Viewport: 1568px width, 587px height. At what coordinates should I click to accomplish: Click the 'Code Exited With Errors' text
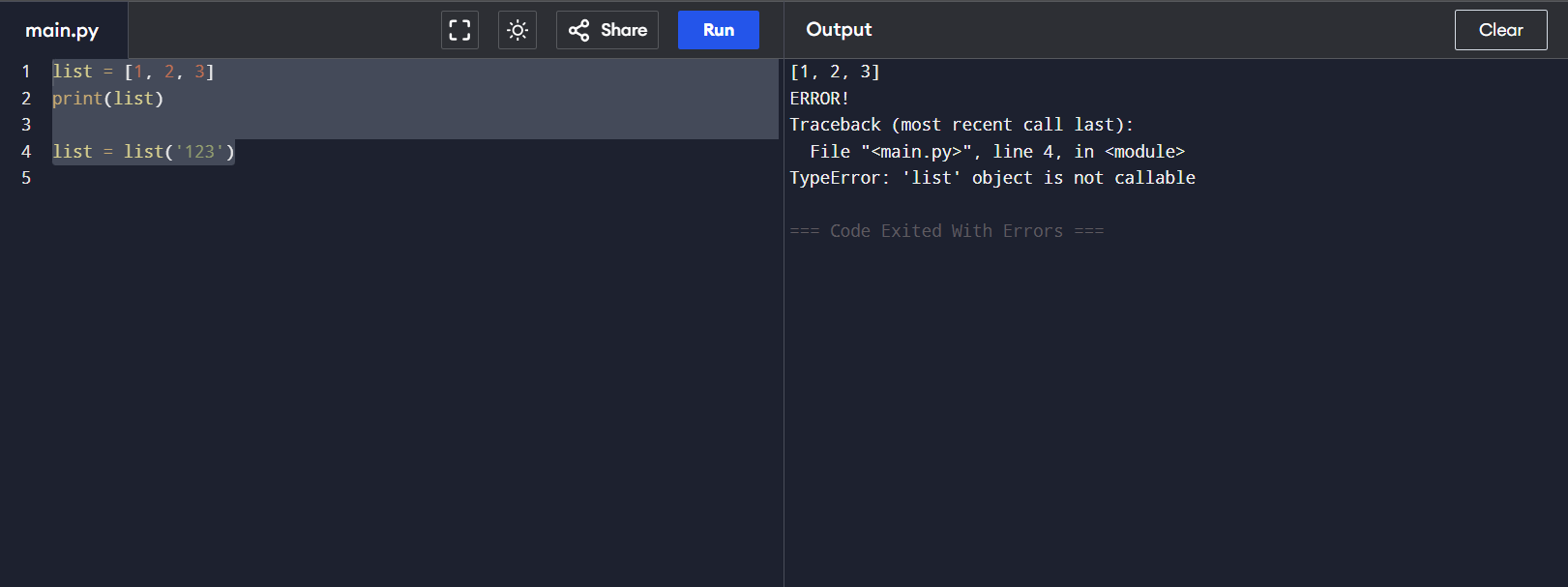[x=946, y=231]
